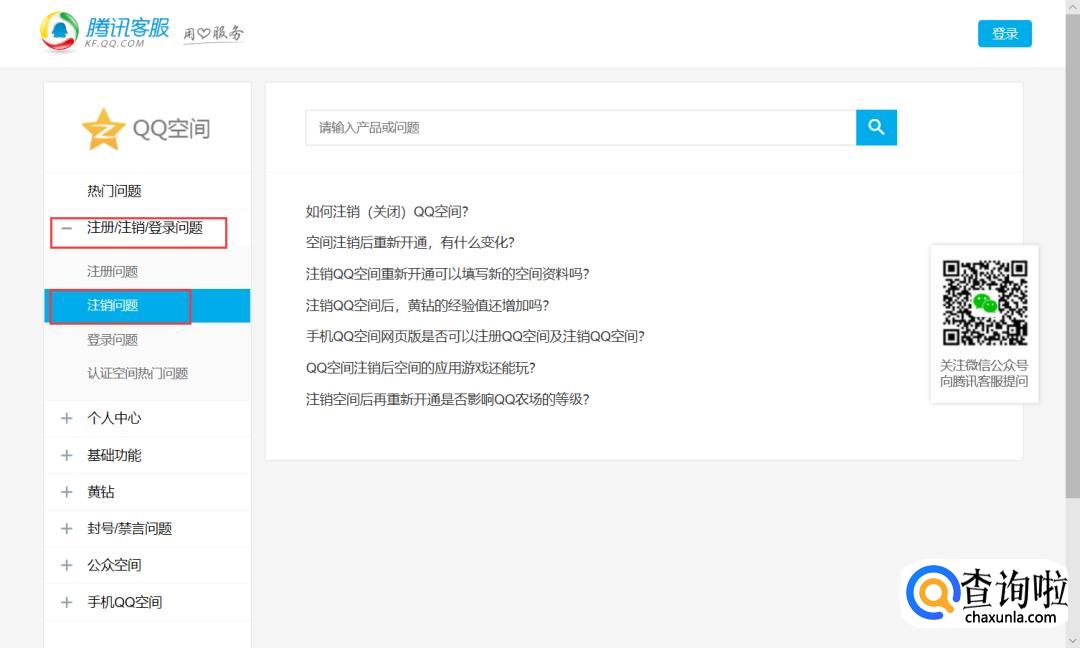
Task: Open 如何注销（关闭）QQ空间? question
Action: [387, 211]
